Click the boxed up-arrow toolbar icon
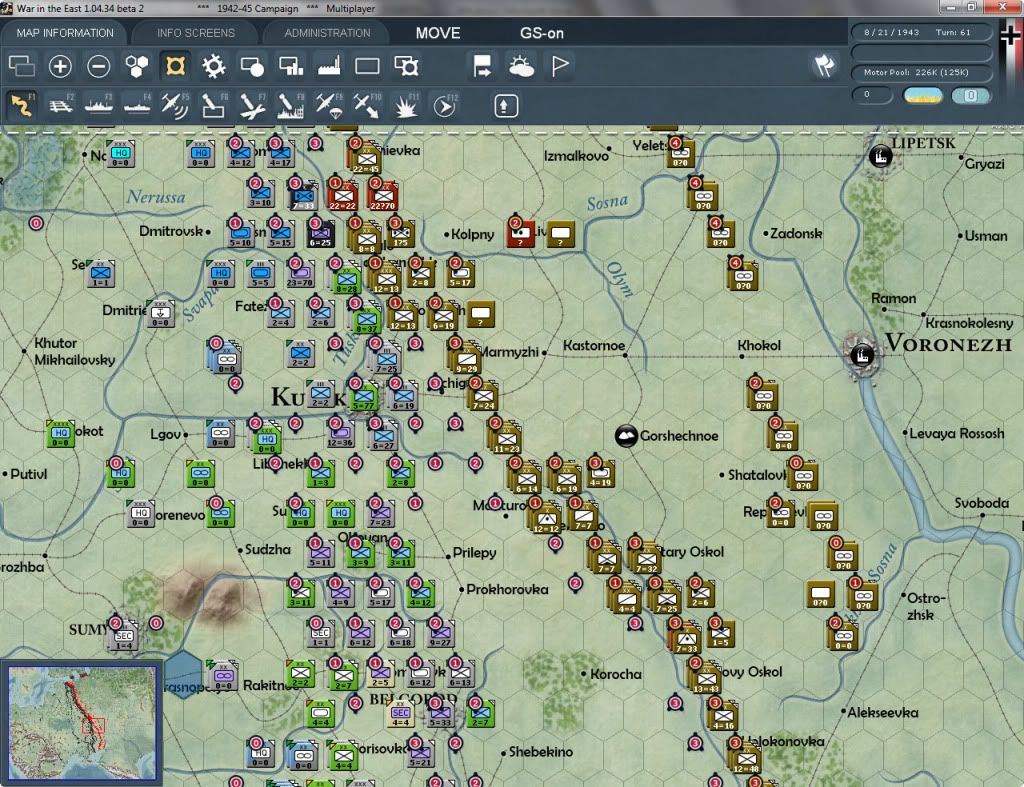This screenshot has height=787, width=1024. pyautogui.click(x=505, y=106)
